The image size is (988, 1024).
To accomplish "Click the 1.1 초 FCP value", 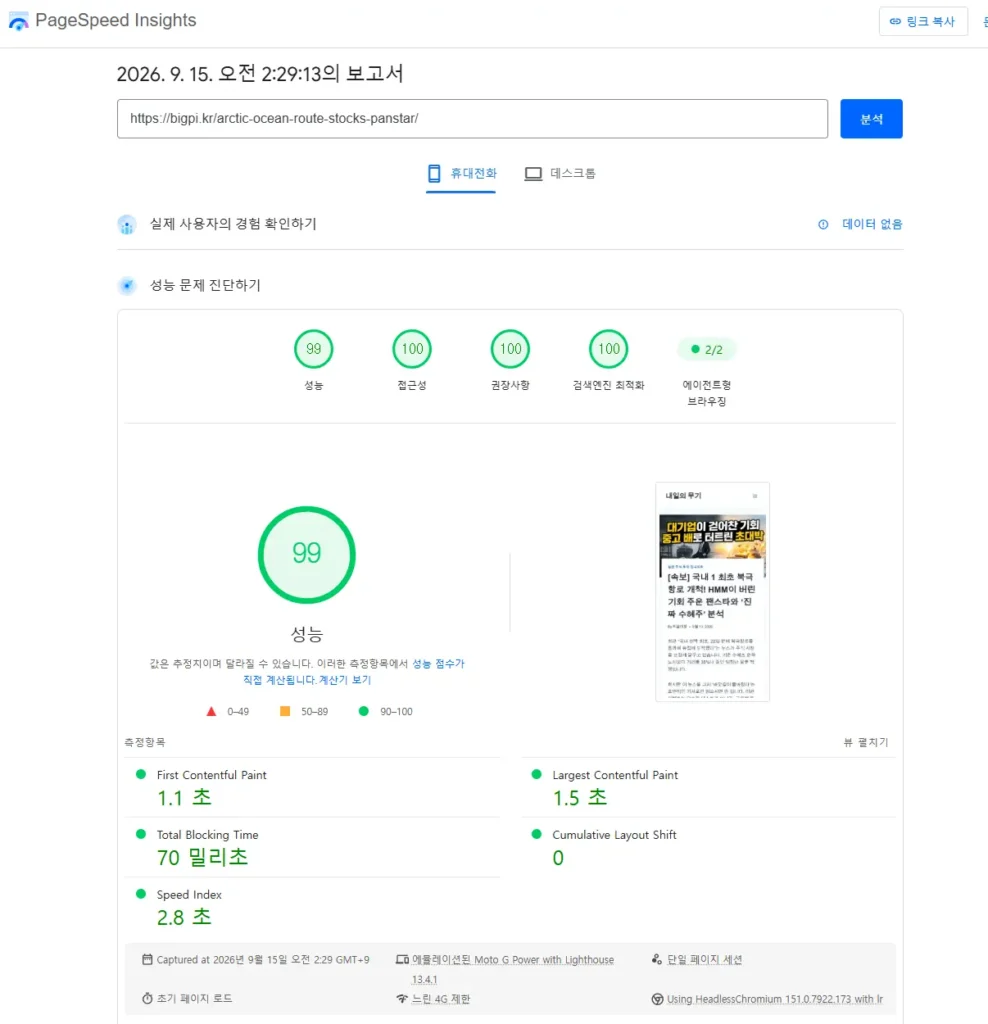I will point(185,798).
